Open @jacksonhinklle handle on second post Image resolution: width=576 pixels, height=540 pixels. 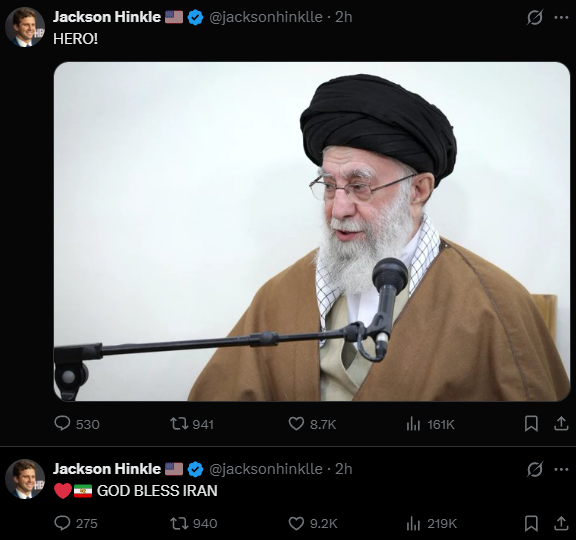click(266, 469)
